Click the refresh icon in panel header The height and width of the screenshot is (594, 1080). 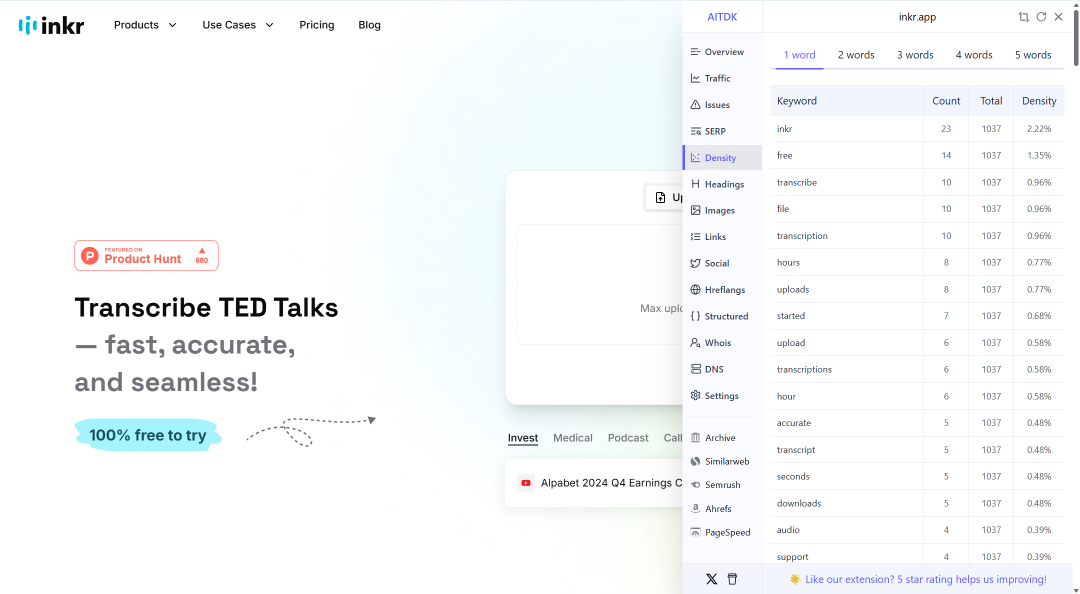point(1041,17)
